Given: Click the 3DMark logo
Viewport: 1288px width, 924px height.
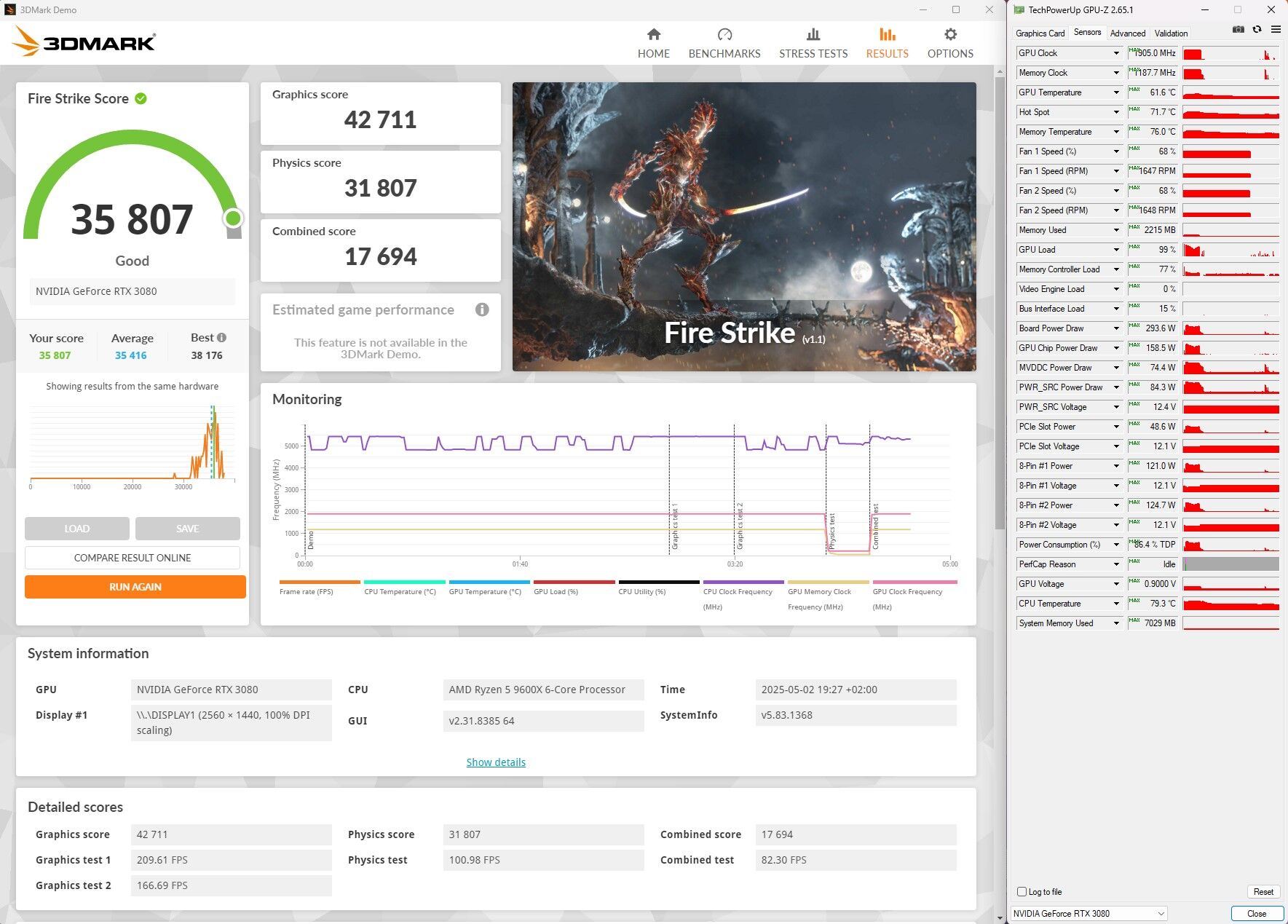Looking at the screenshot, I should (84, 42).
